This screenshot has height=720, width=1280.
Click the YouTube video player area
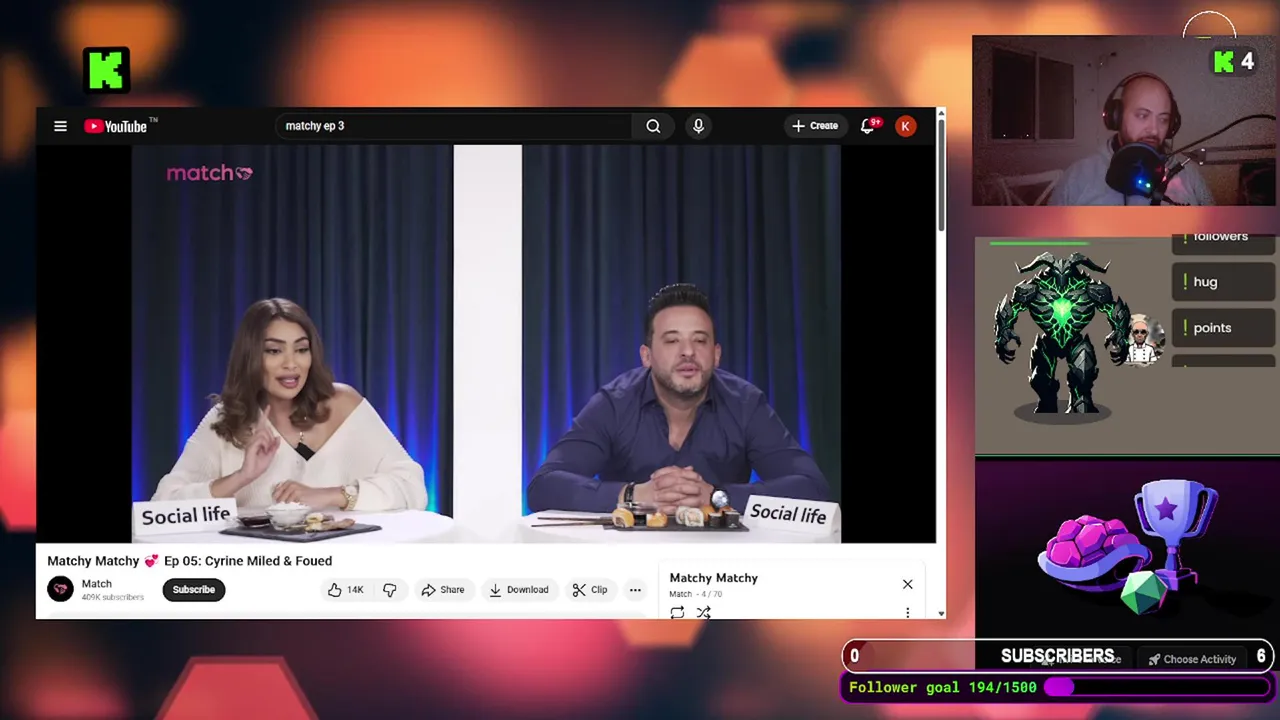point(486,344)
